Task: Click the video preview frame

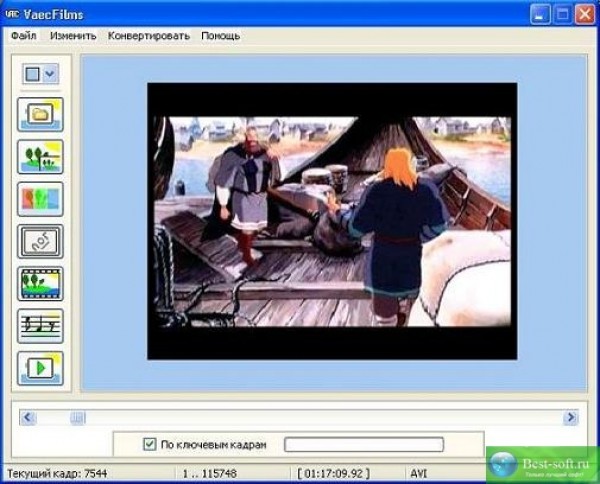Action: coord(332,221)
